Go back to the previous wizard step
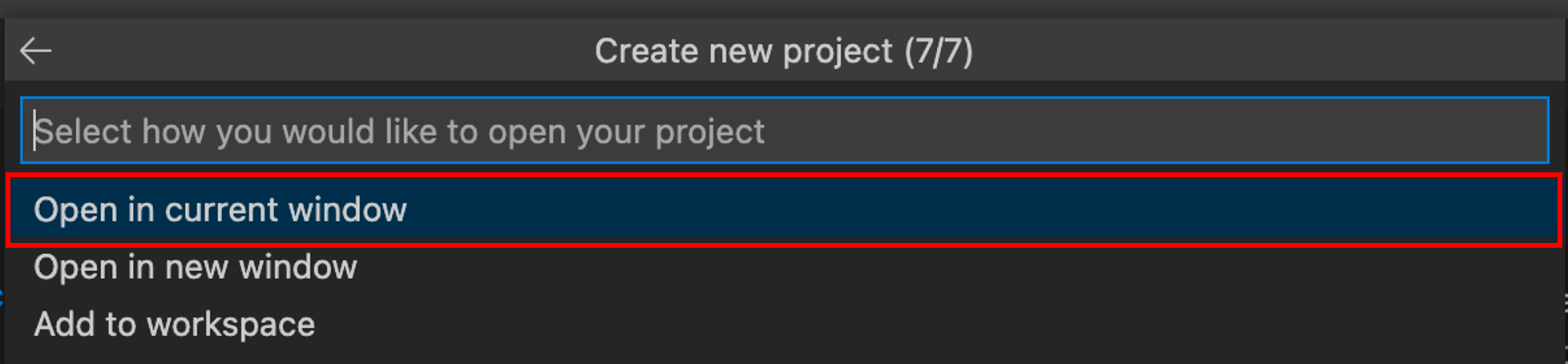 36,51
